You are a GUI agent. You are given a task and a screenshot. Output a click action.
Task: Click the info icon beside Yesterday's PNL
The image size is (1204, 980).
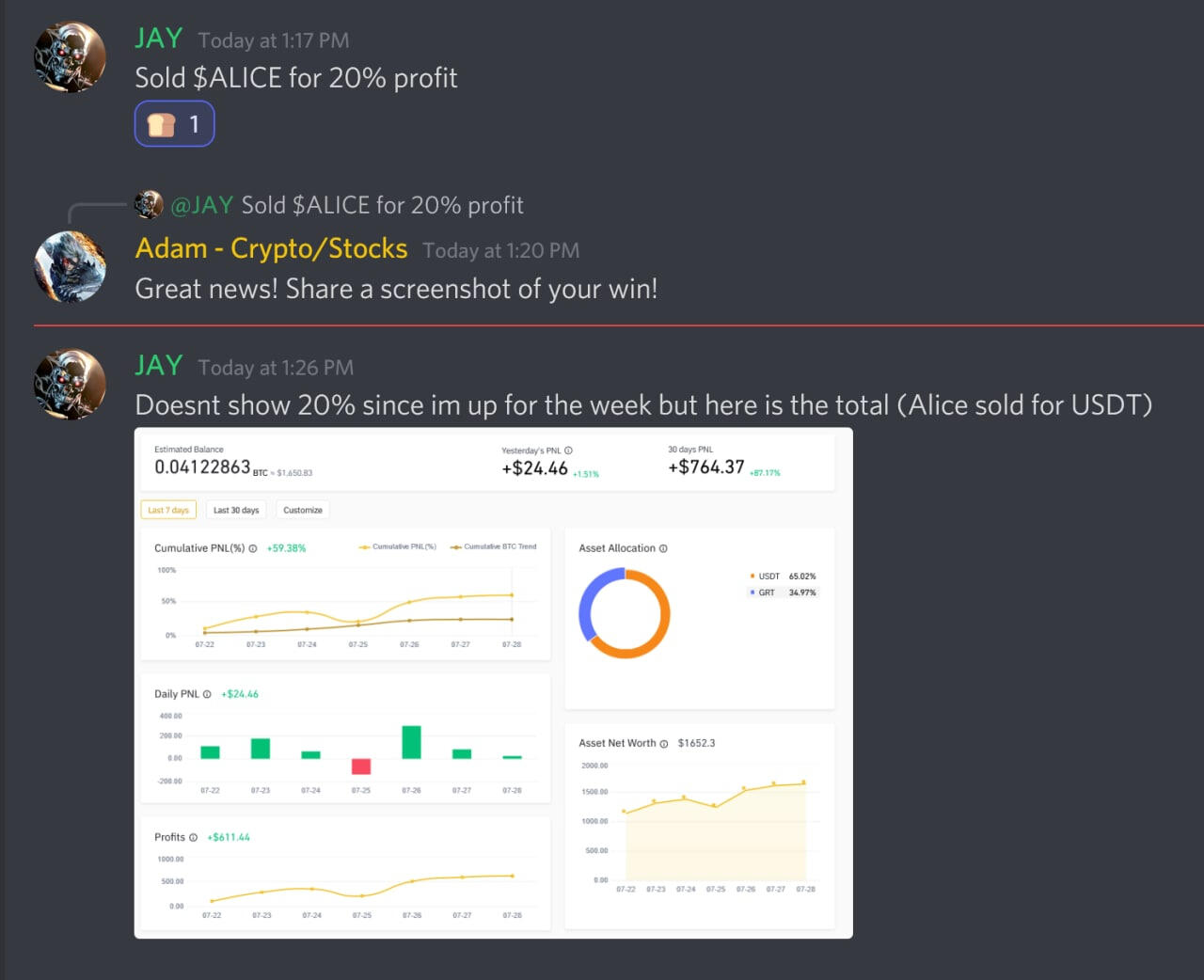(568, 450)
